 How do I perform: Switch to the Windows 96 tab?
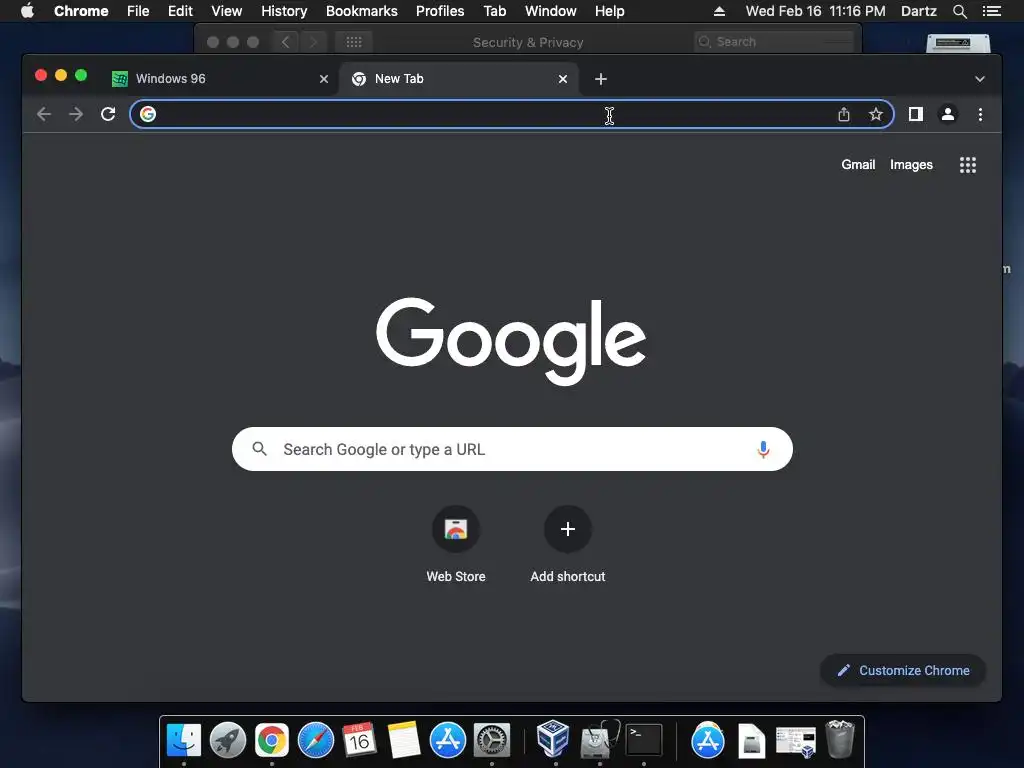tap(220, 79)
